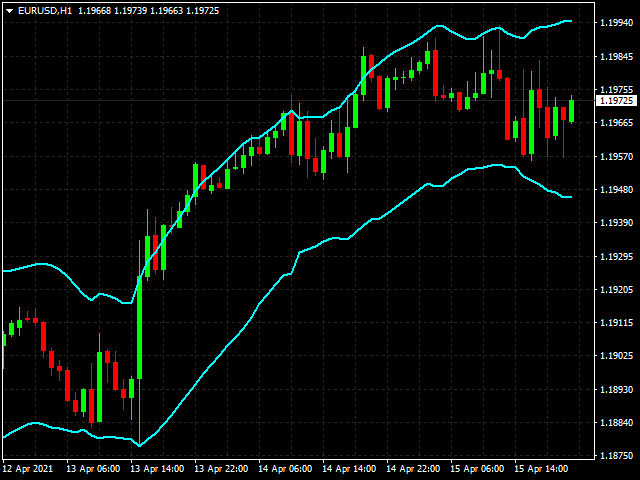Click the 1.19390 price scale label
The width and height of the screenshot is (640, 480).
pyautogui.click(x=616, y=223)
